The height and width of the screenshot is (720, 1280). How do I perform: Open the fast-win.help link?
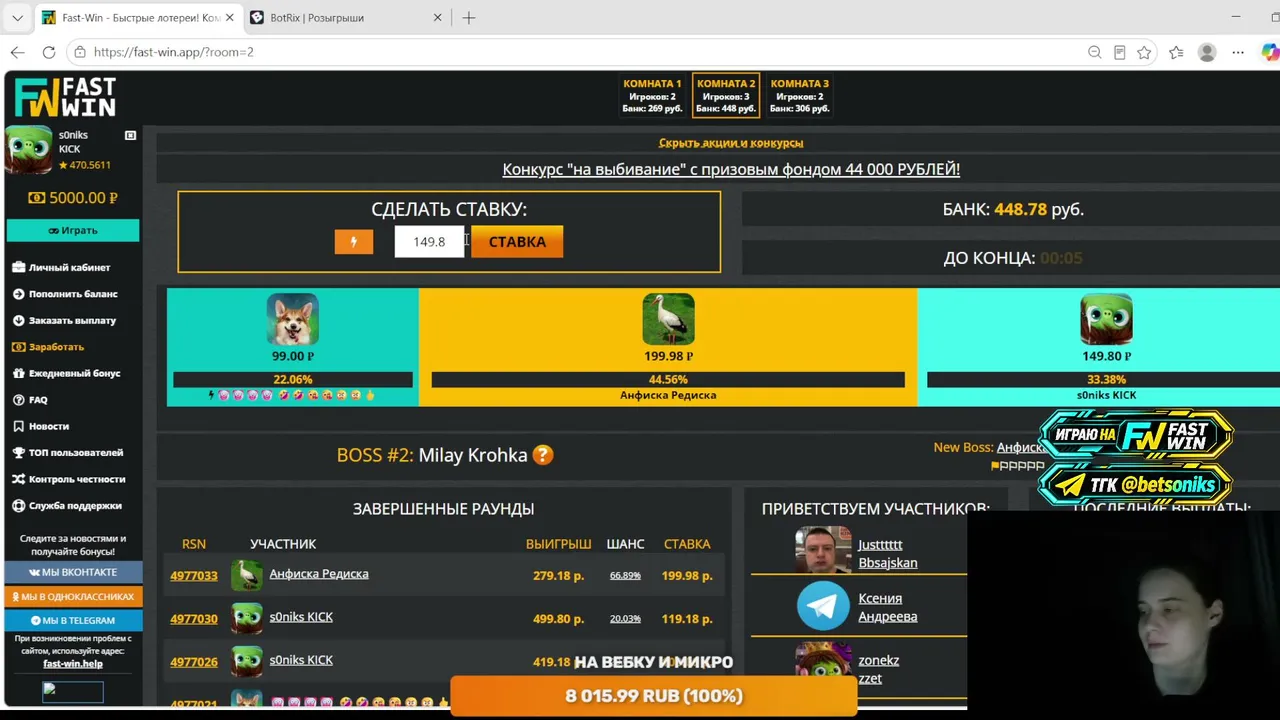pos(73,664)
